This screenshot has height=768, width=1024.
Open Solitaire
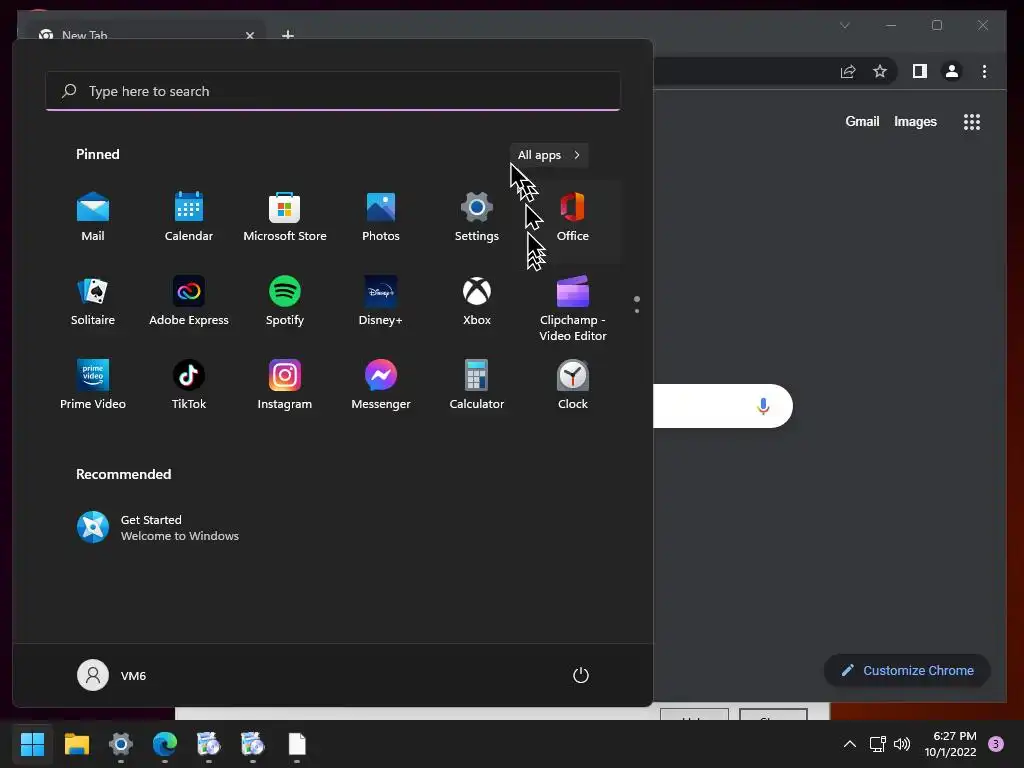tap(93, 301)
